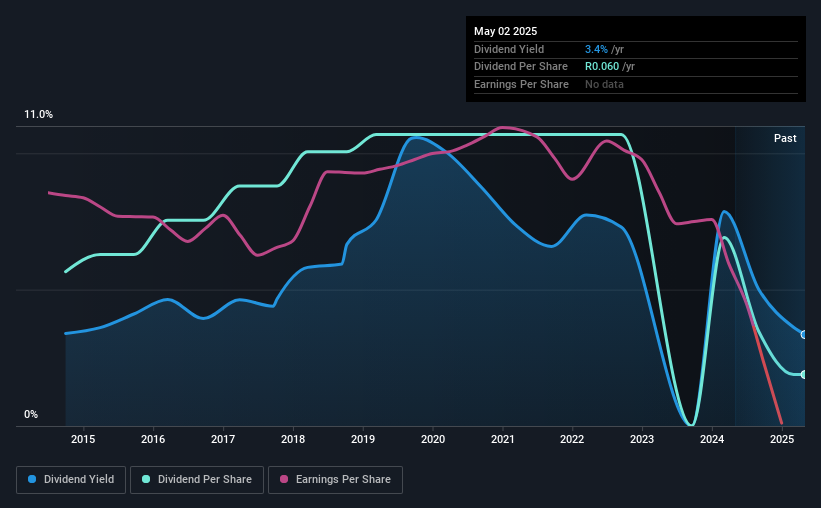This screenshot has width=821, height=508.
Task: Click the May 02 2025 tooltip date
Action: (506, 31)
